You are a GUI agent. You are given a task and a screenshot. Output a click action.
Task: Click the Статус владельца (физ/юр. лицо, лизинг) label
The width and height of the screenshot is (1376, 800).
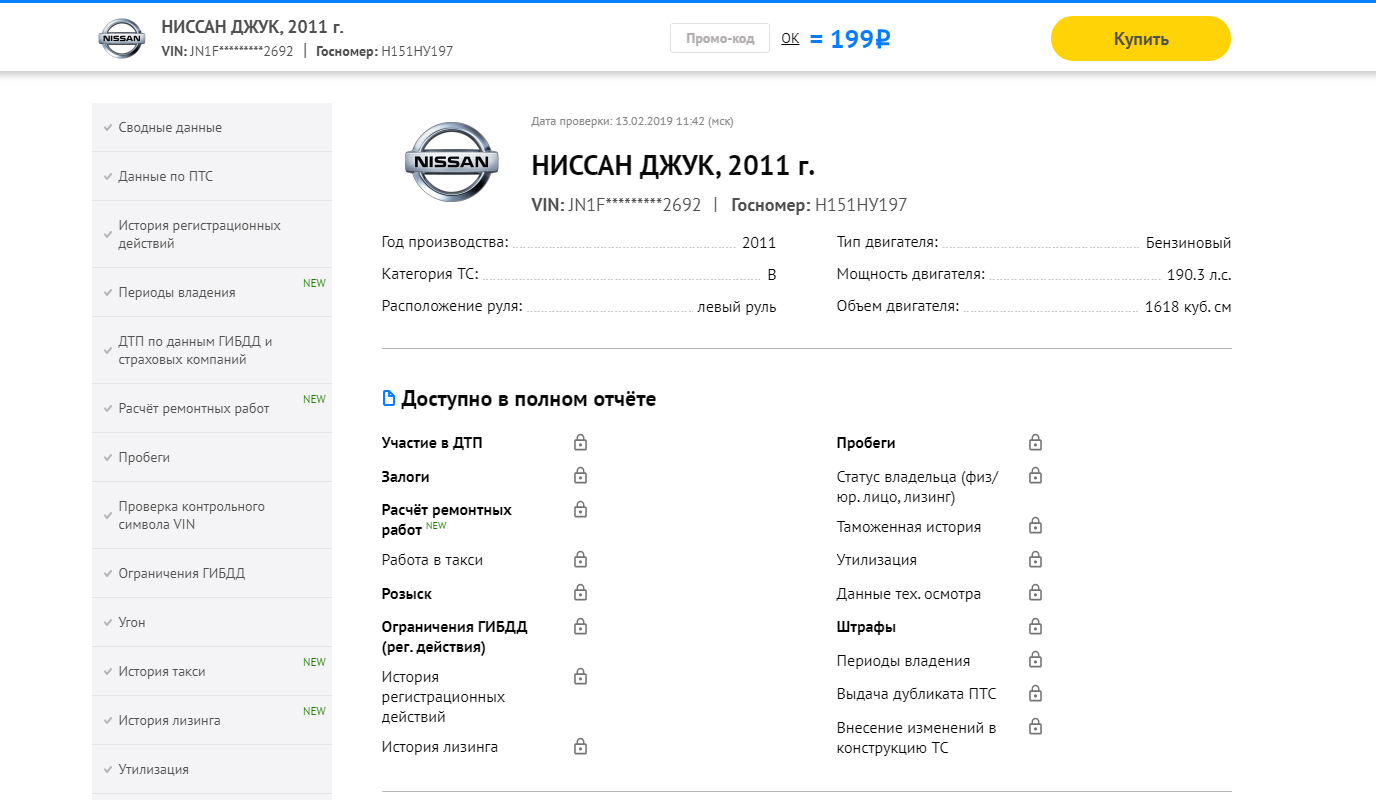tap(917, 486)
